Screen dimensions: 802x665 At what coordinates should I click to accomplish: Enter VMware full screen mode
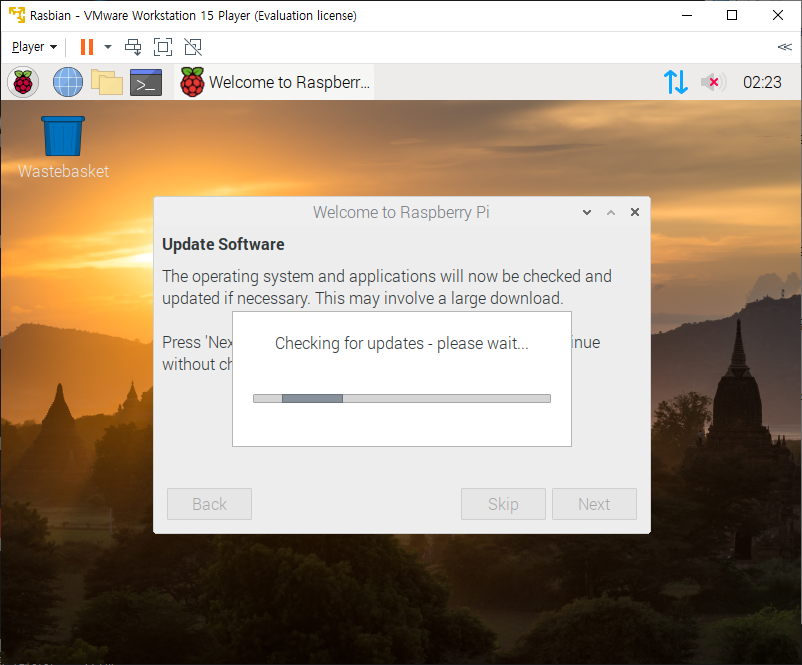[x=163, y=47]
